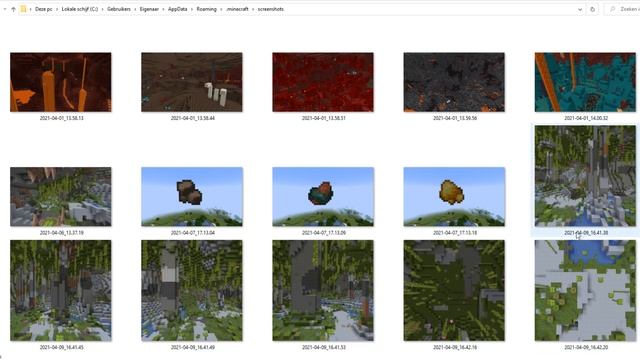640x360 pixels.
Task: Open the address bar history dropdown
Action: point(580,9)
